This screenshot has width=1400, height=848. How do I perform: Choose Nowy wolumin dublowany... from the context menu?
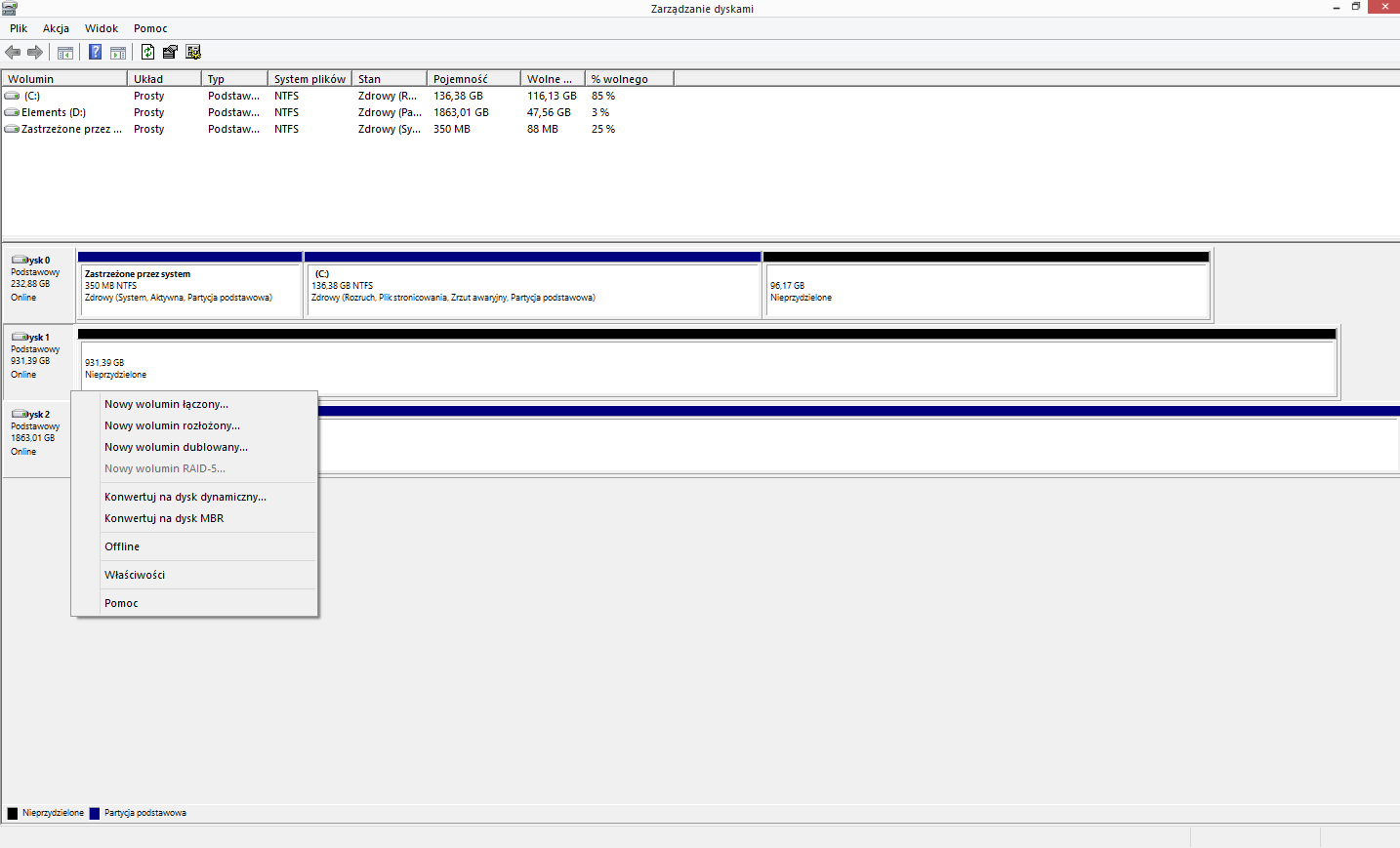(195, 447)
